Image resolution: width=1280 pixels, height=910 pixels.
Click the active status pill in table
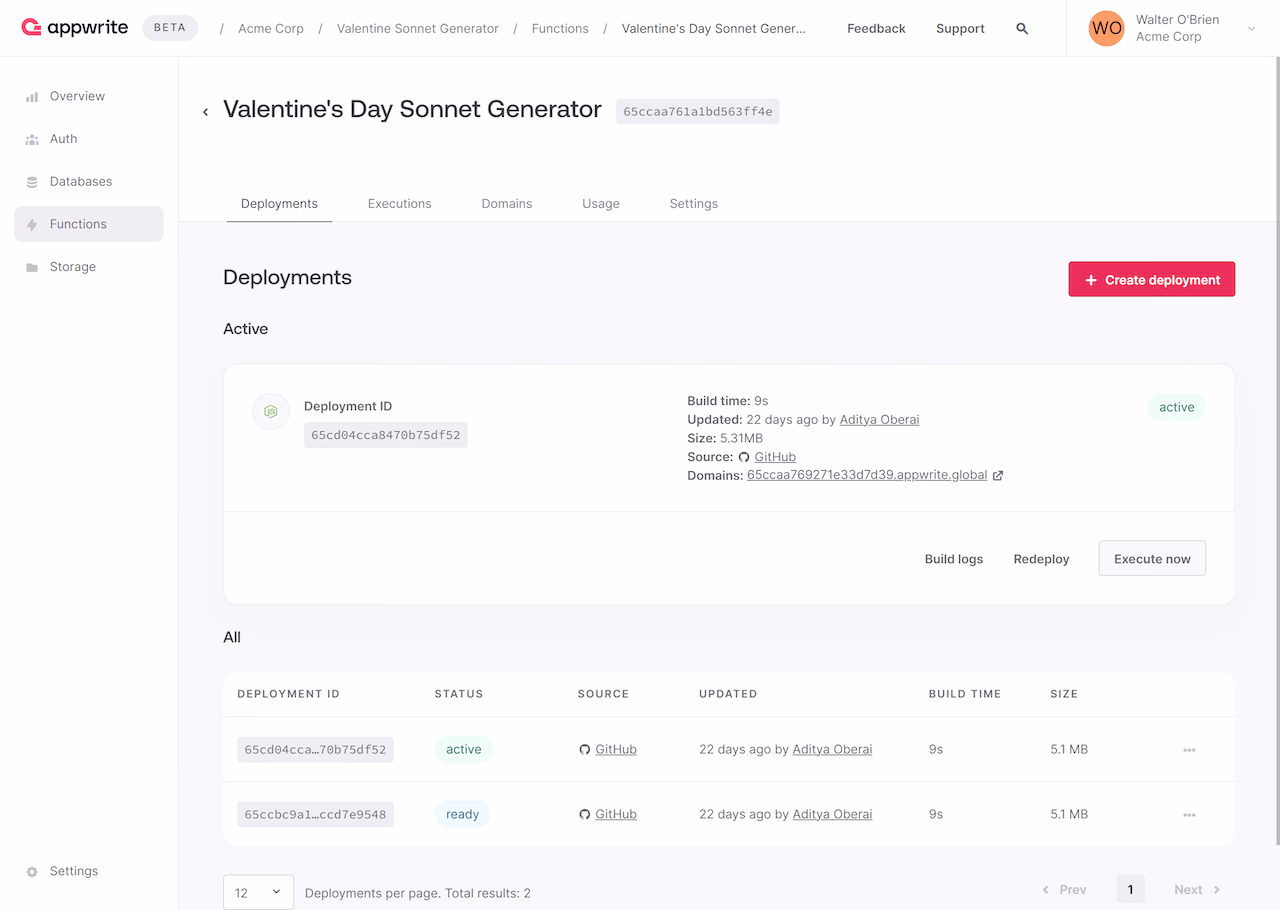pos(464,750)
